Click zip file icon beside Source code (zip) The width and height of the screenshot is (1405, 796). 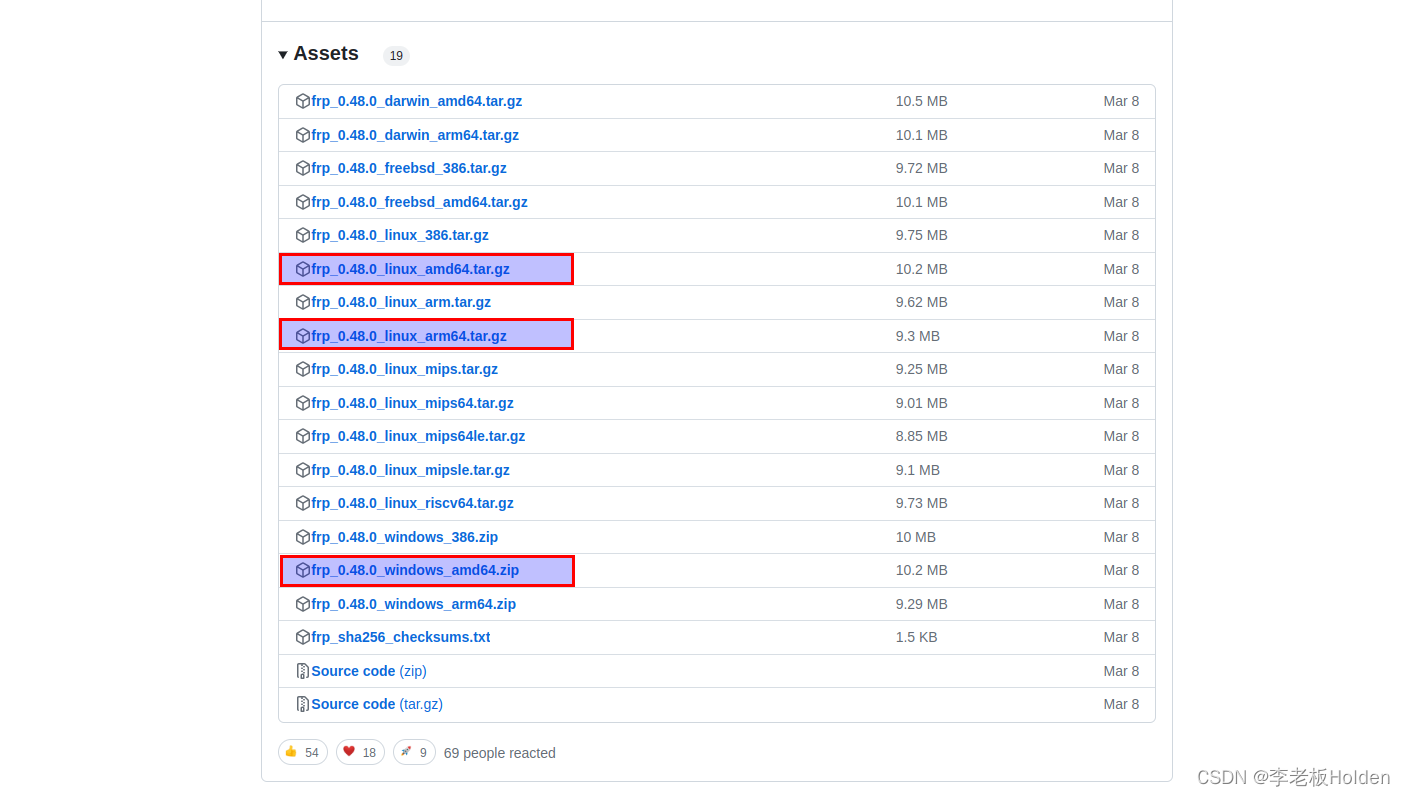(303, 671)
